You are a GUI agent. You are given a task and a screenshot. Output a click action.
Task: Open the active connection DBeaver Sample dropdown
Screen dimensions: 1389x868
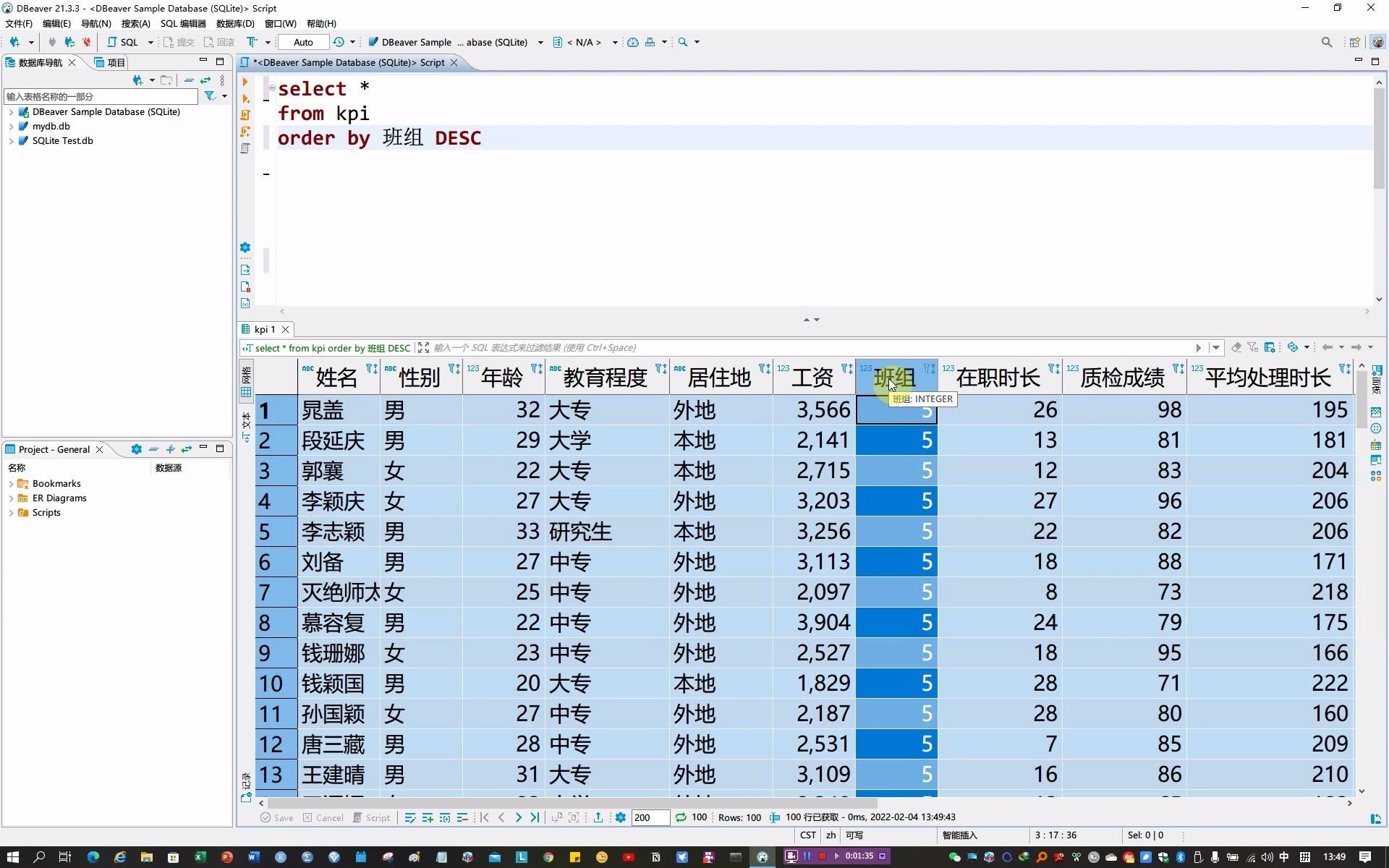click(456, 42)
